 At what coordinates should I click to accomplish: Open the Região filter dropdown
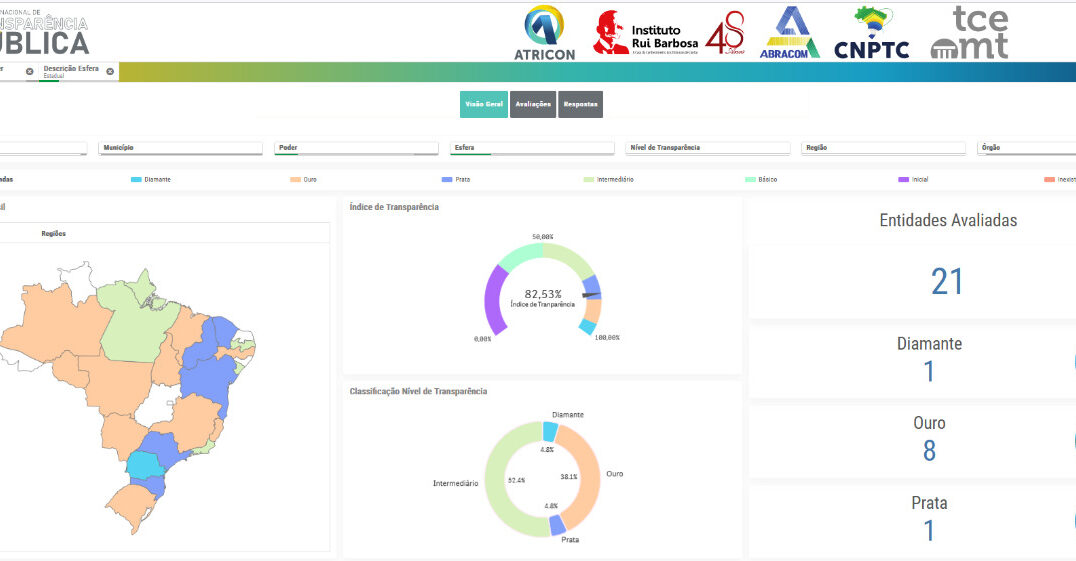pyautogui.click(x=883, y=148)
